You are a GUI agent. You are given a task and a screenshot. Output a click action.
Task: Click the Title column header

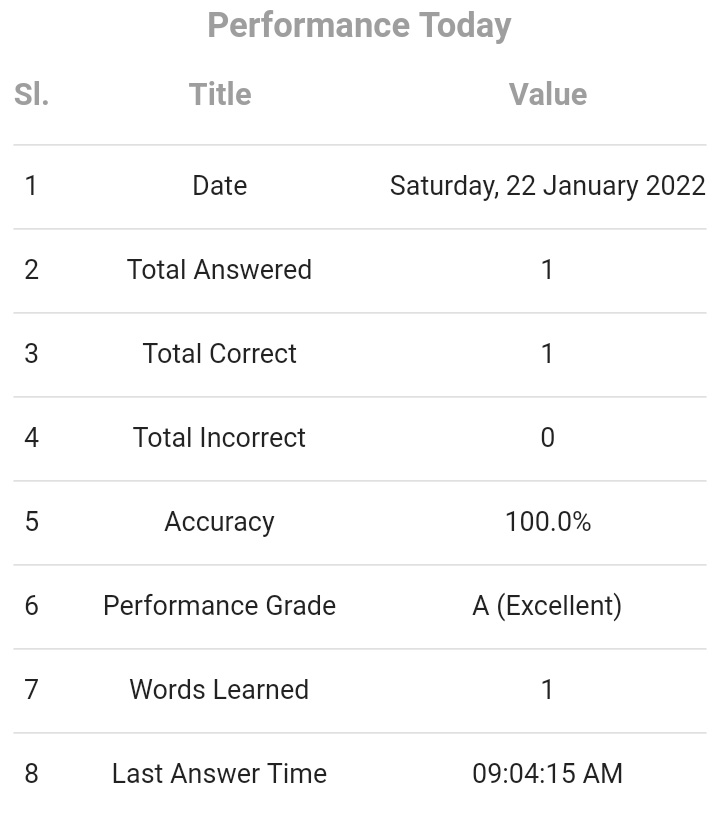click(220, 94)
